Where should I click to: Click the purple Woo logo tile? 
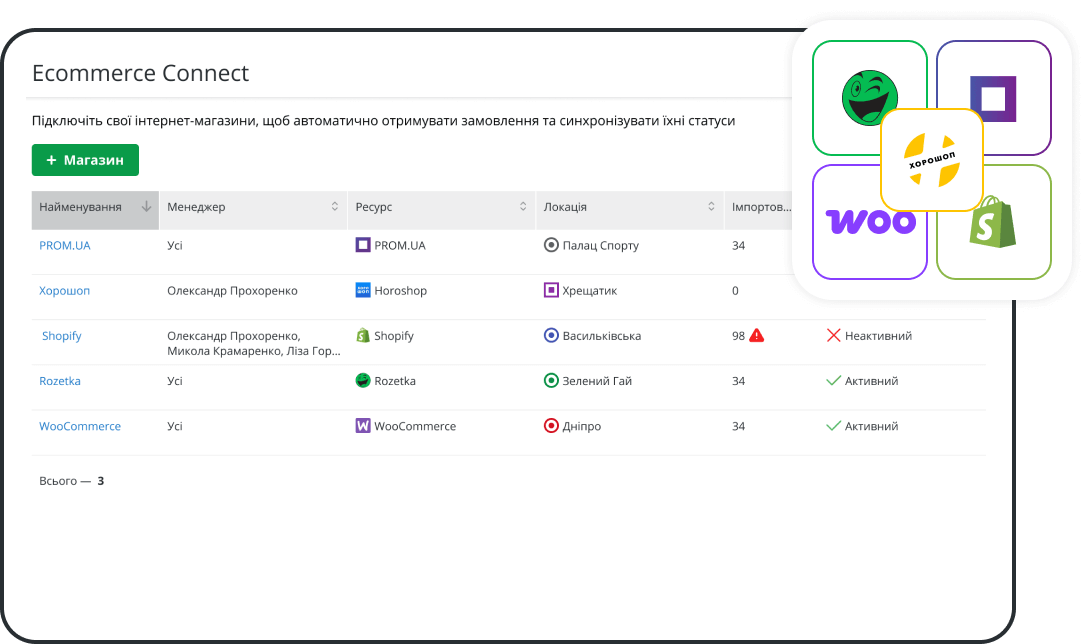coord(868,222)
